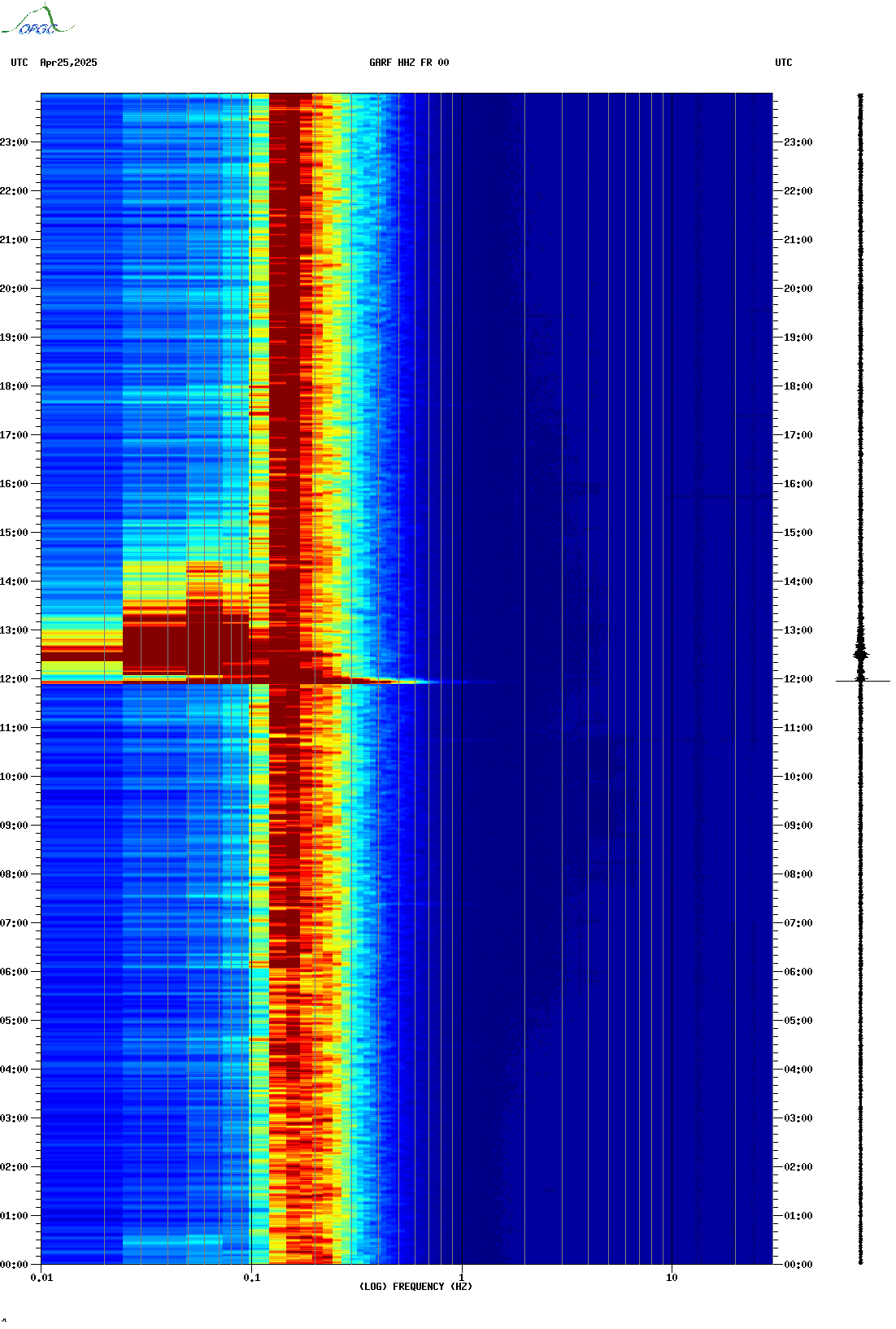
Task: Select the date text Apr25,2025
Action: 68,63
